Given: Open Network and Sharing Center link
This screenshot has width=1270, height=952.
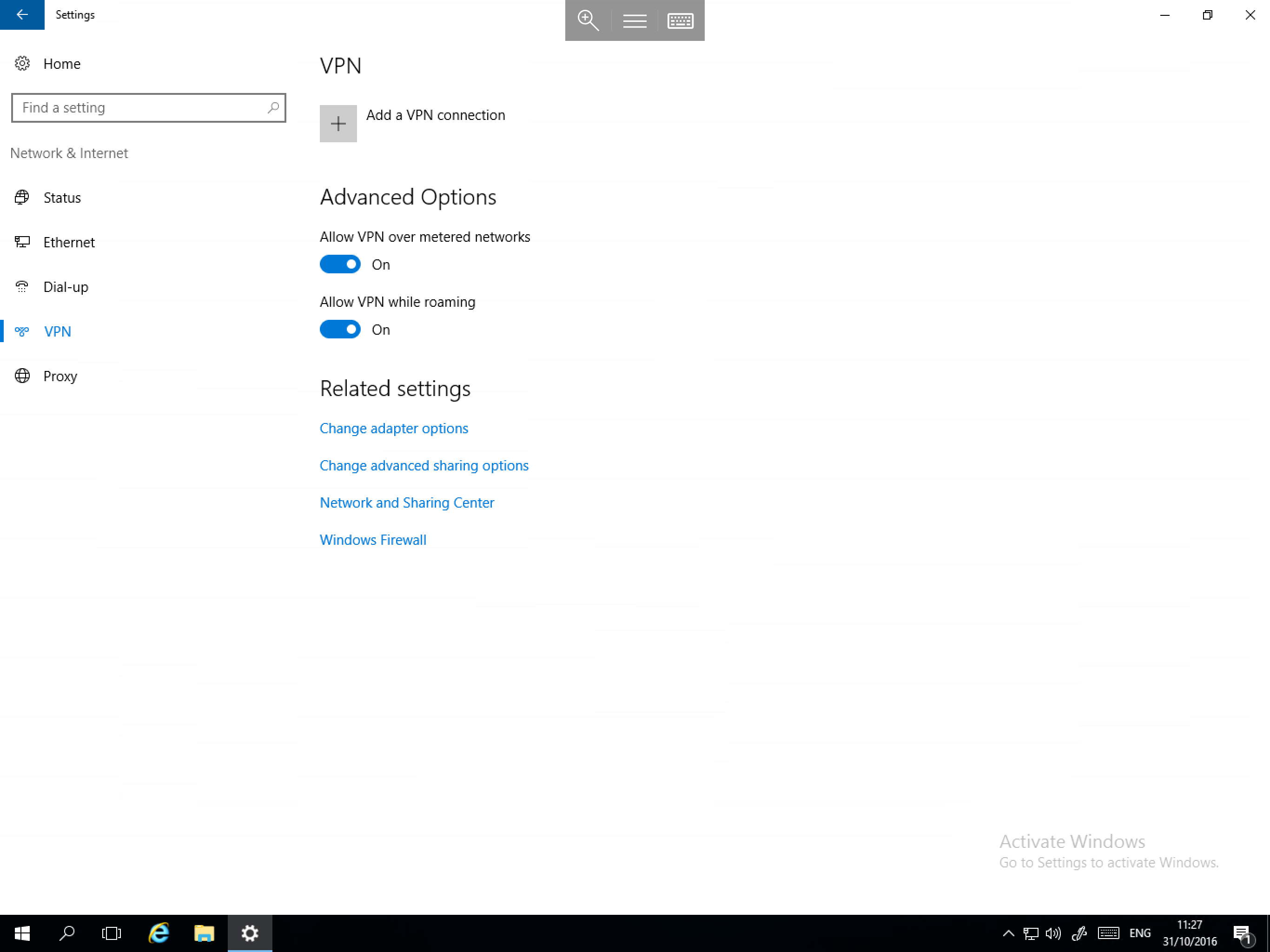Looking at the screenshot, I should click(407, 502).
